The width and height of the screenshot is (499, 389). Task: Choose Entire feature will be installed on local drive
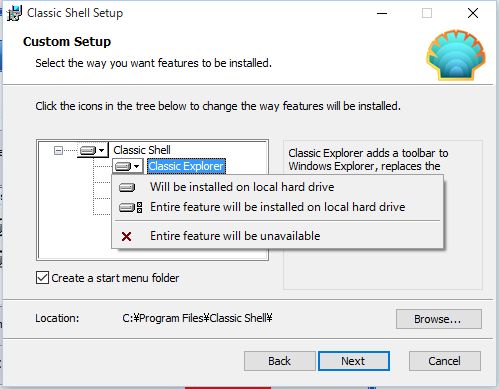[x=278, y=207]
